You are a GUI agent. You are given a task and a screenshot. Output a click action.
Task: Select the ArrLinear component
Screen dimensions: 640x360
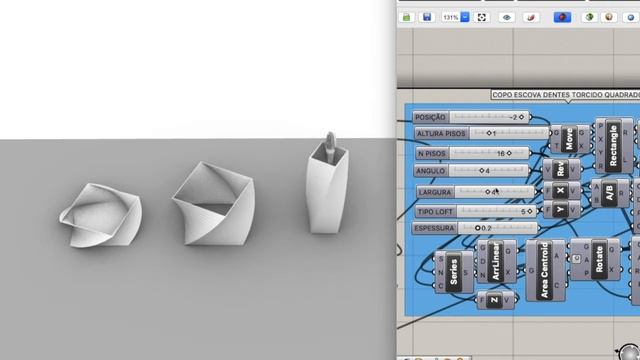tap(496, 261)
